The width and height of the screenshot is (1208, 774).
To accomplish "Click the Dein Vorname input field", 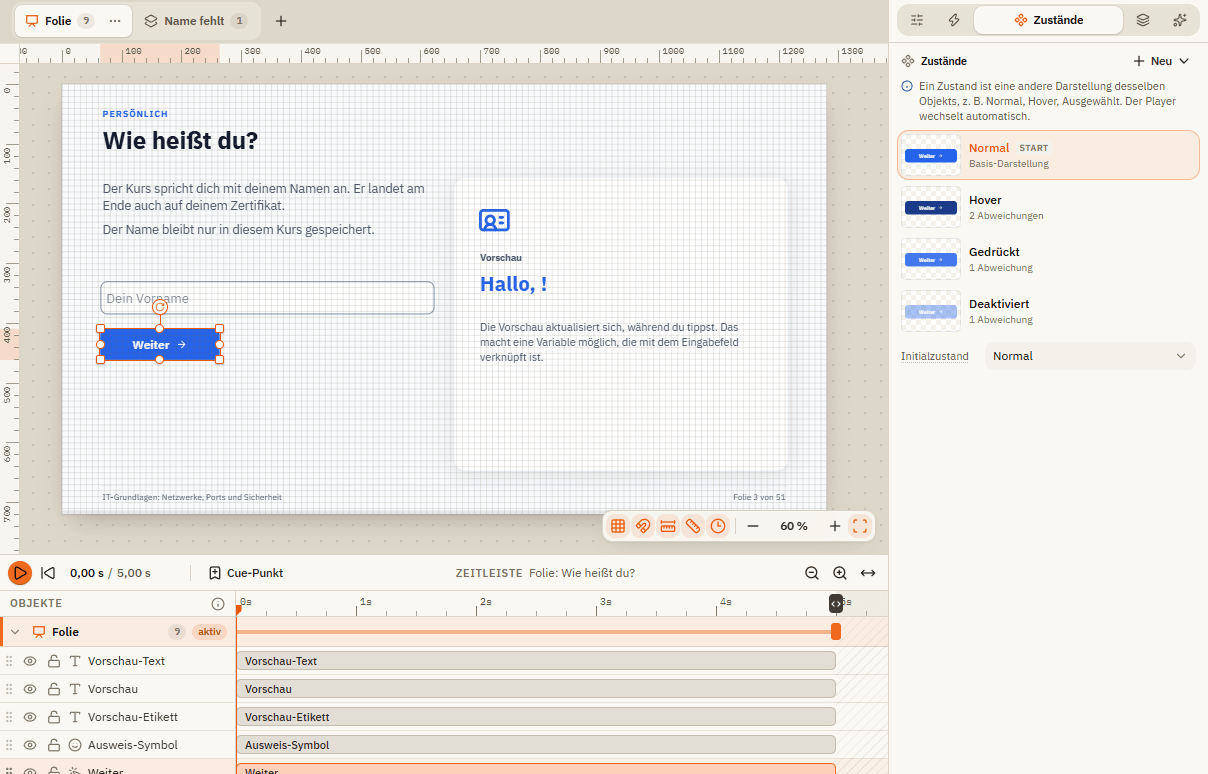I will coord(267,298).
